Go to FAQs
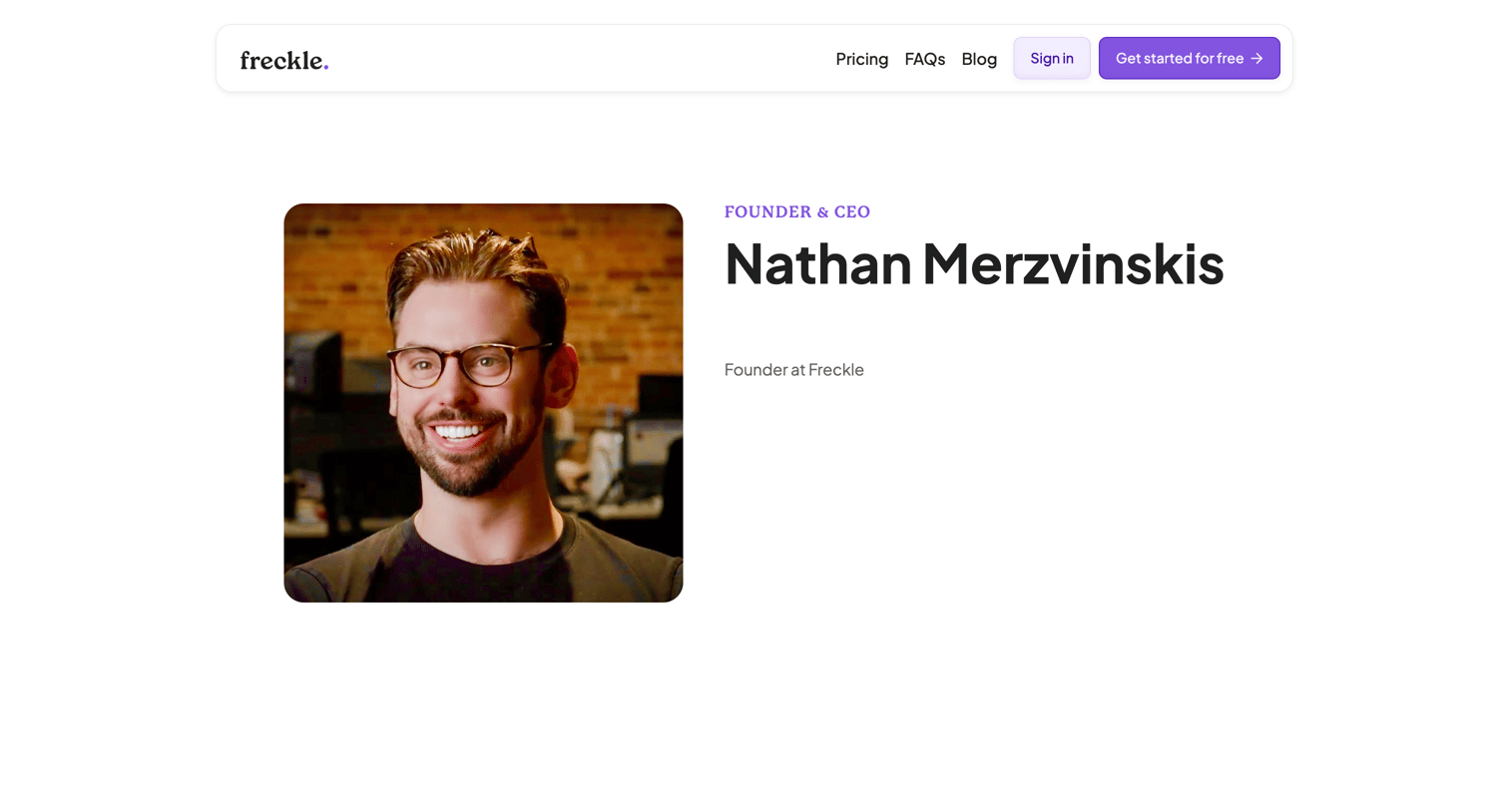1509x812 pixels. pos(925,59)
